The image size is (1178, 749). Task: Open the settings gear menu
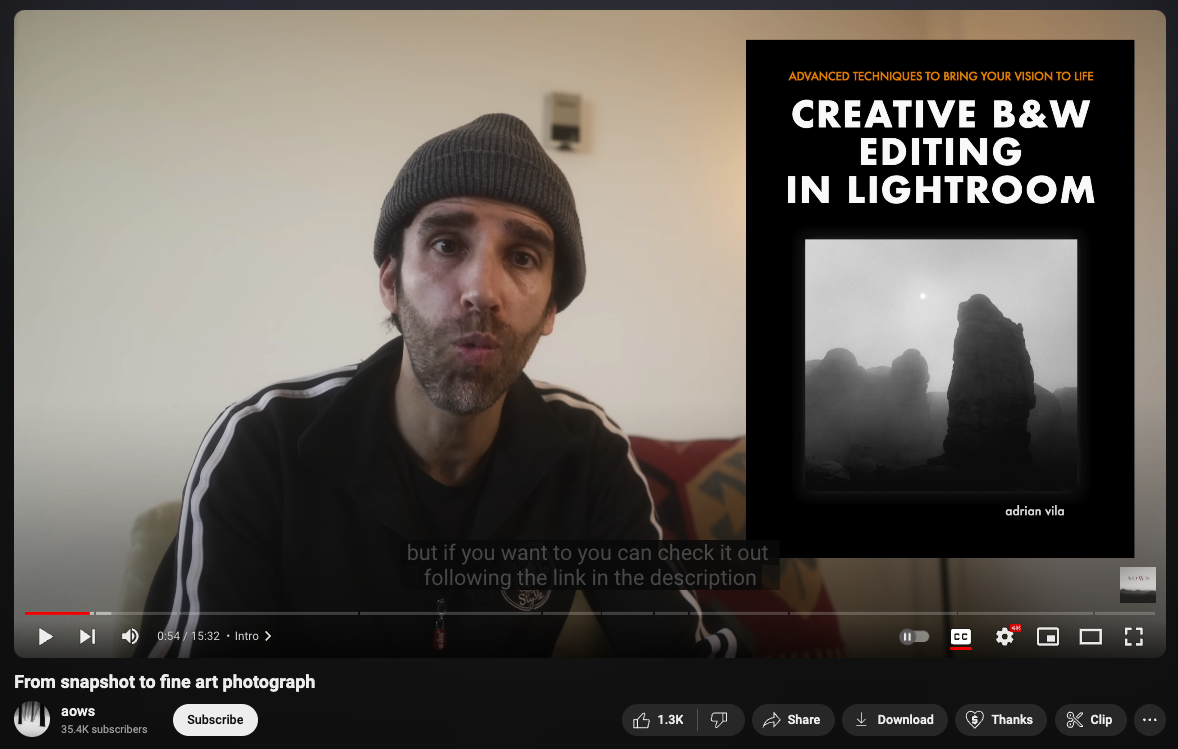coord(1005,636)
